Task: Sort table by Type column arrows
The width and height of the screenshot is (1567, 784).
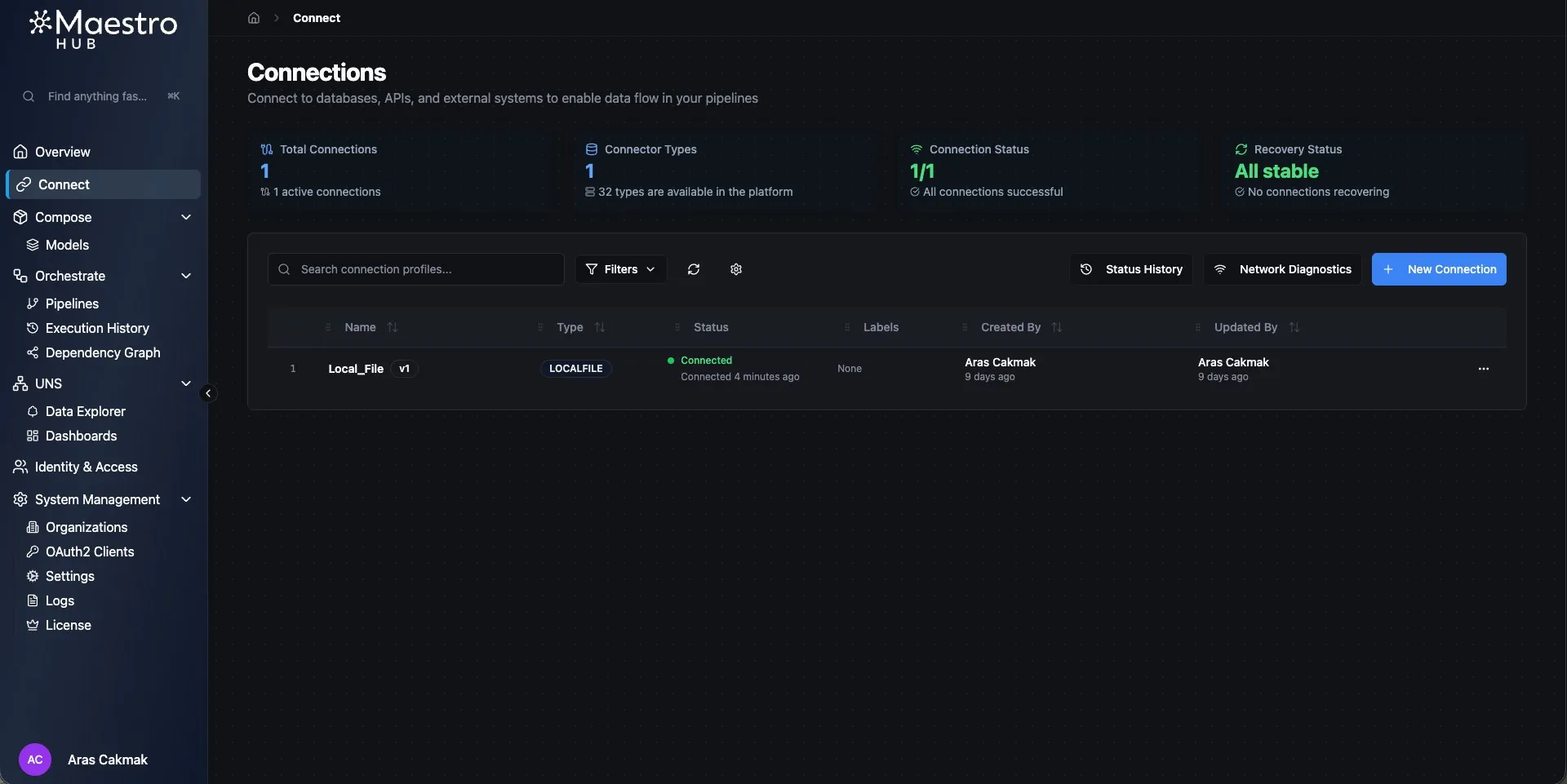Action: pyautogui.click(x=600, y=327)
